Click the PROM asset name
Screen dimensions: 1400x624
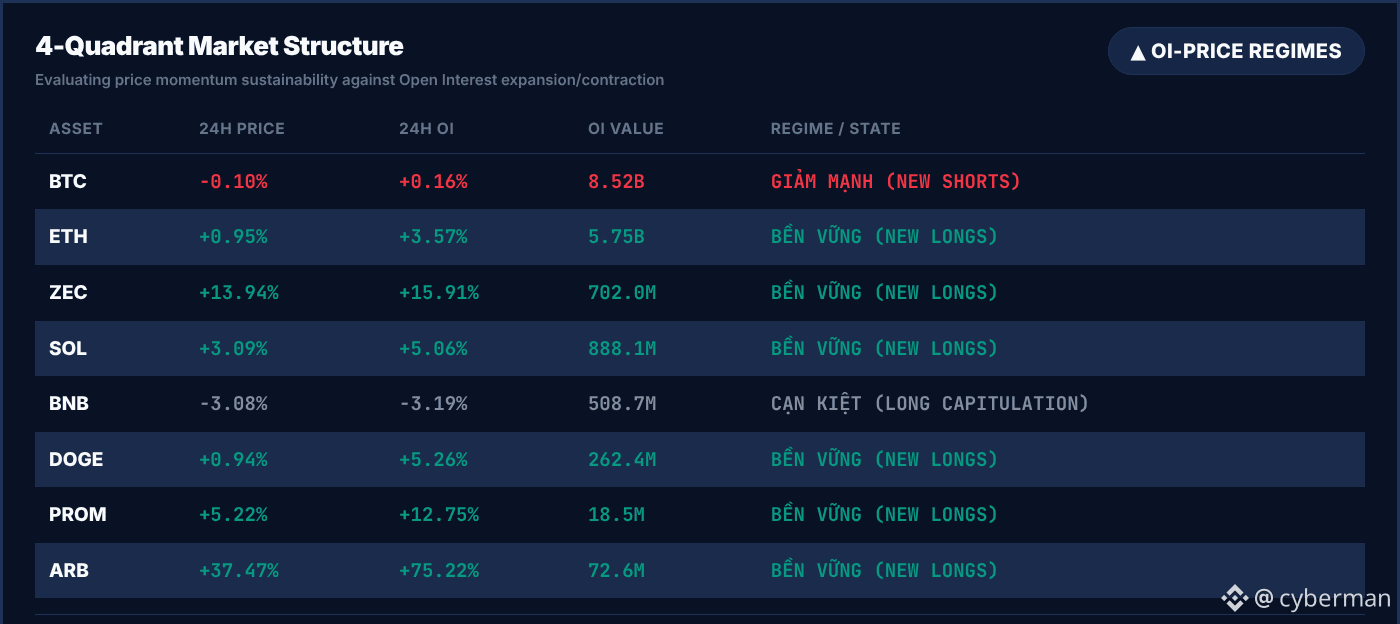click(x=78, y=514)
